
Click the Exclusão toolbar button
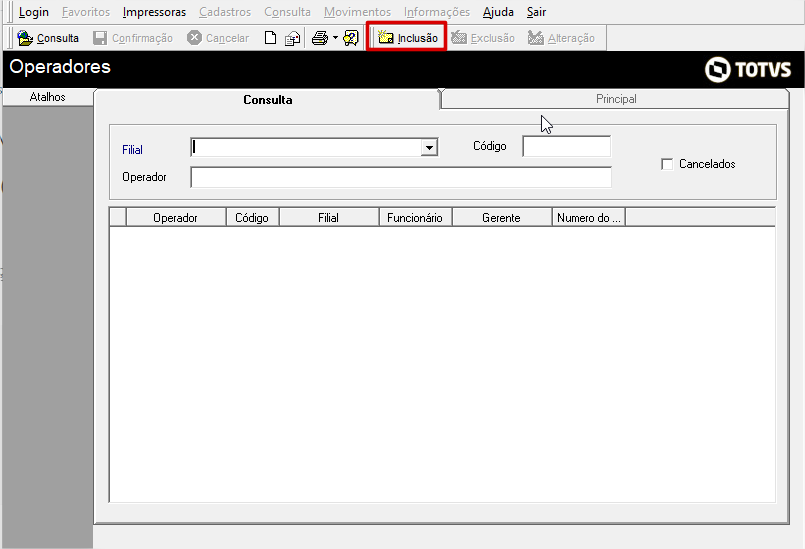point(483,38)
